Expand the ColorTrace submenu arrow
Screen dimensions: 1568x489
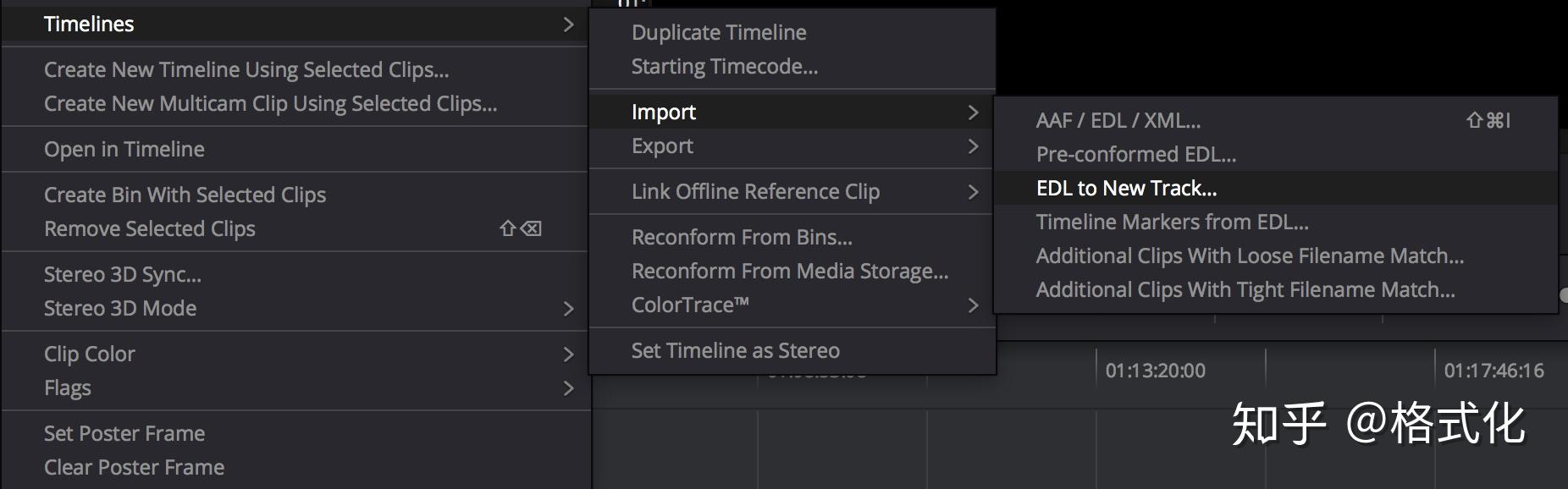point(973,305)
